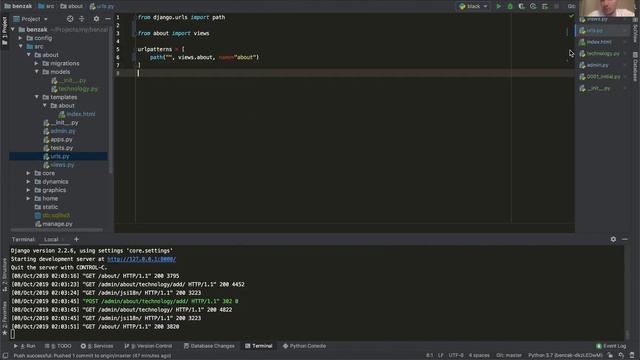The image size is (640, 360).
Task: Open the run configuration dropdown labeled black
Action: 473,6
